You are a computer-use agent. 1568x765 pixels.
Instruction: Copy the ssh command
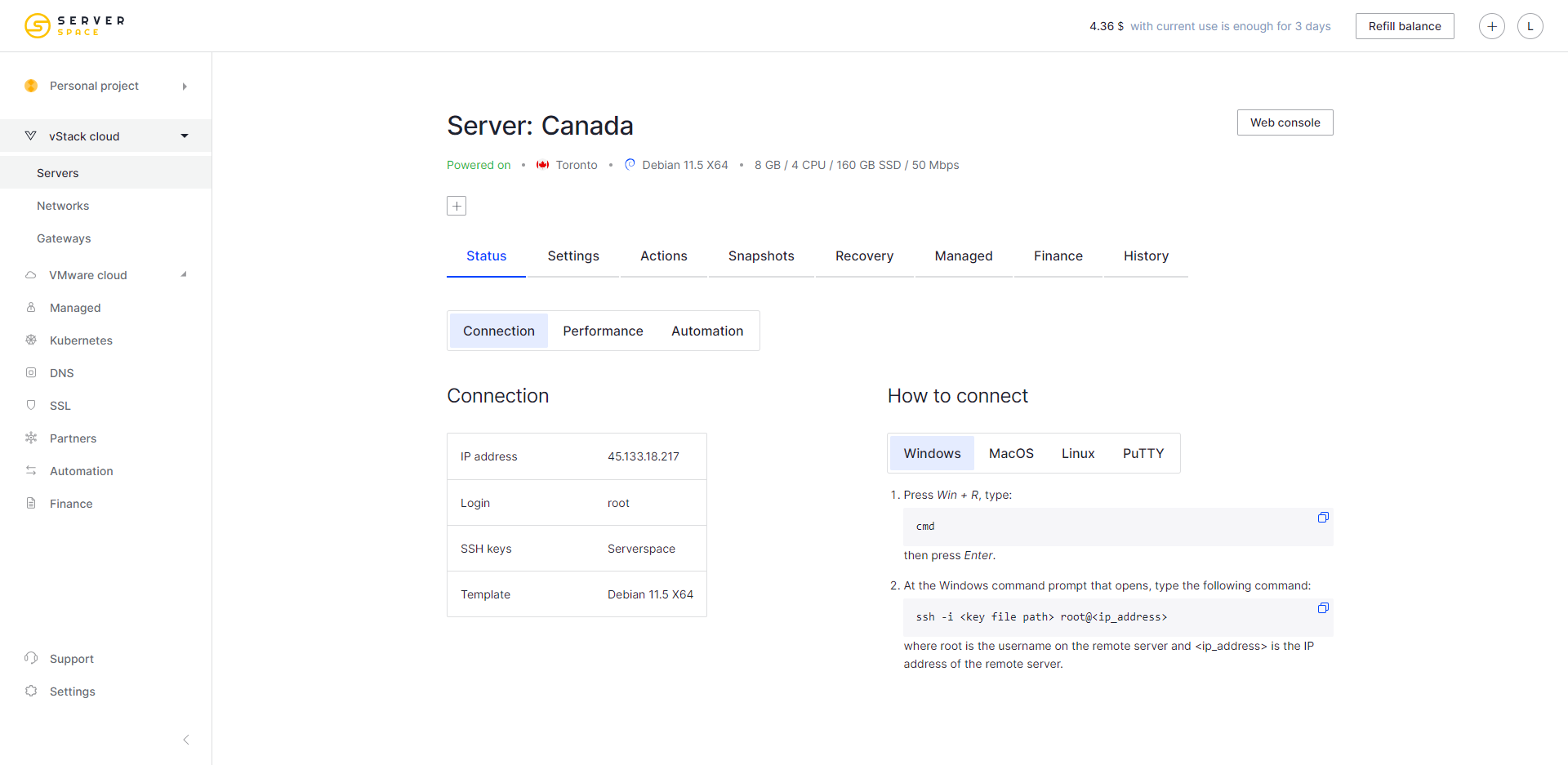tap(1323, 608)
